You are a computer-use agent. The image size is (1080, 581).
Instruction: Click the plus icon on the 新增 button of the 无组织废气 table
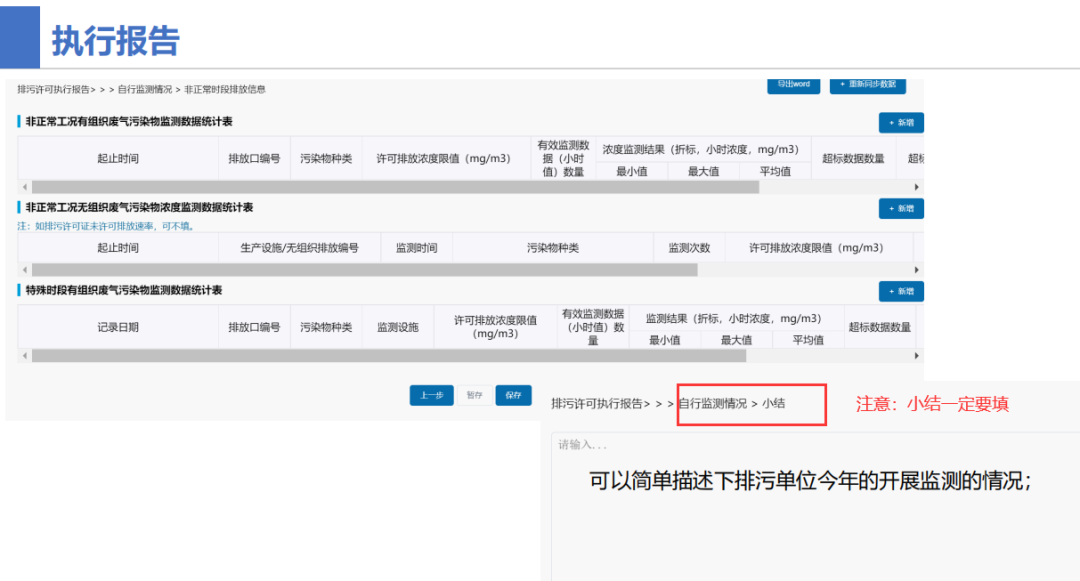[892, 208]
